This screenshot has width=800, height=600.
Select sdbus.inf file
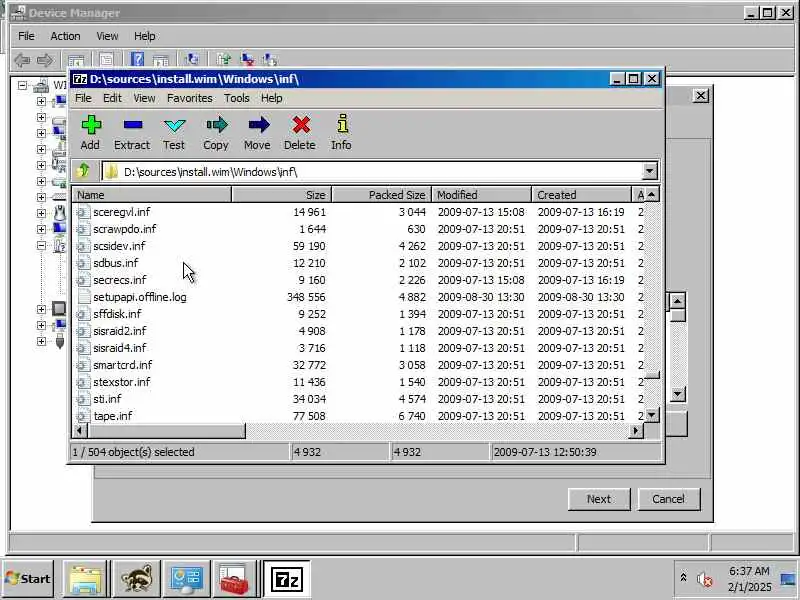tap(115, 263)
